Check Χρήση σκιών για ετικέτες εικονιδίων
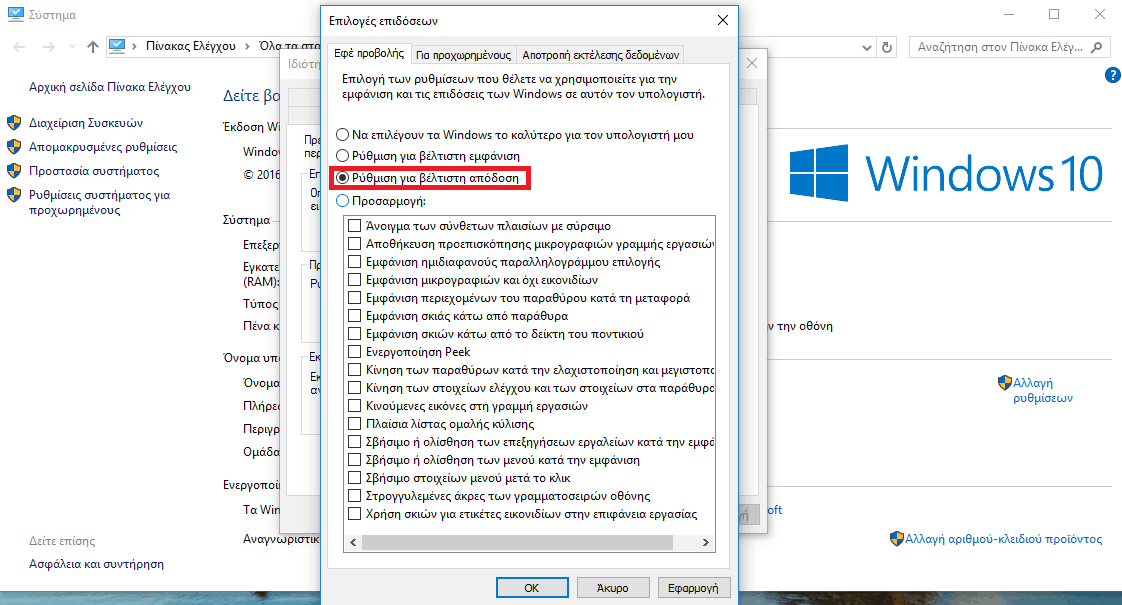The height and width of the screenshot is (605, 1122). (x=354, y=513)
